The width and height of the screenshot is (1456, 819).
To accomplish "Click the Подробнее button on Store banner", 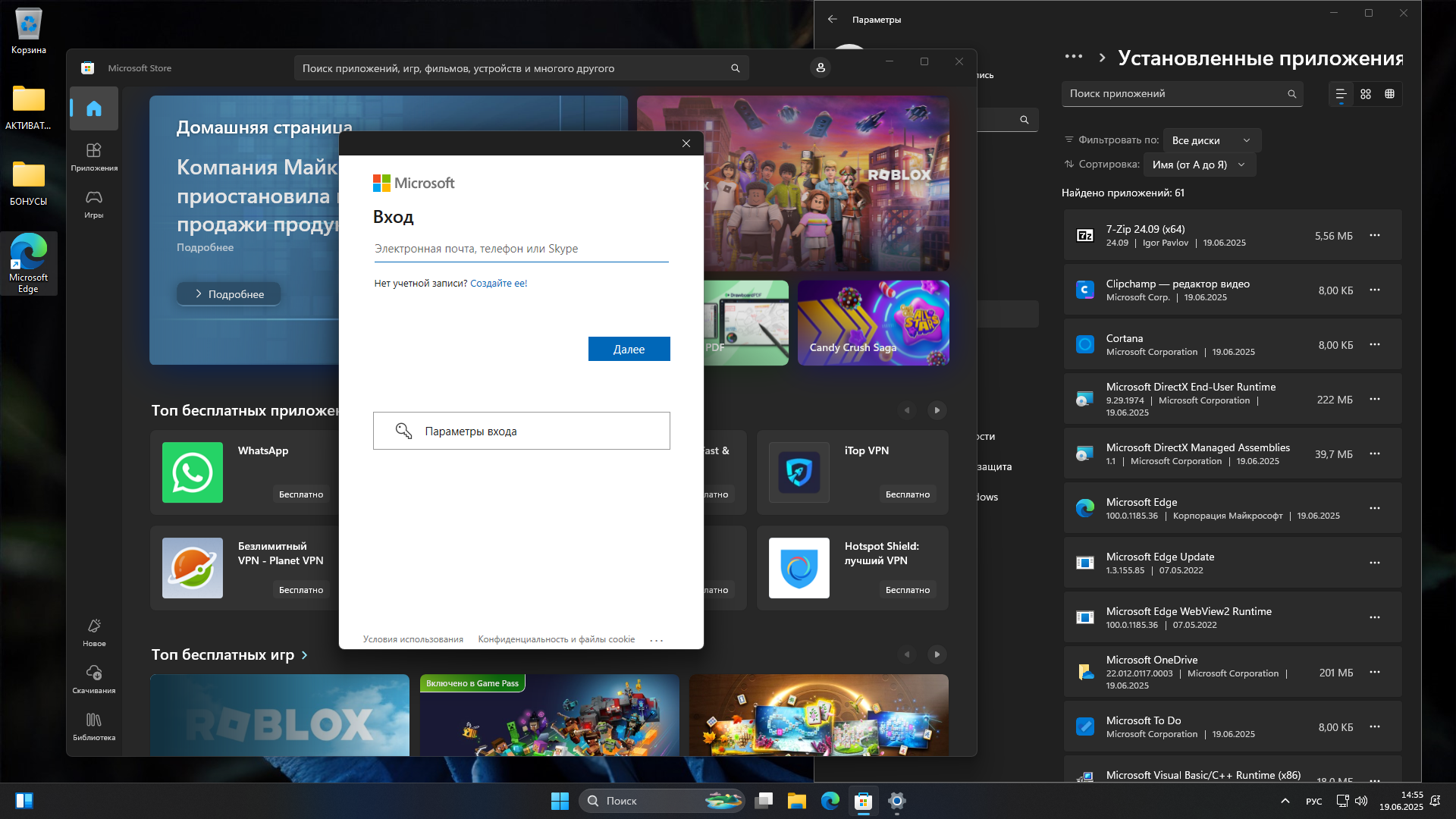I will [x=228, y=294].
